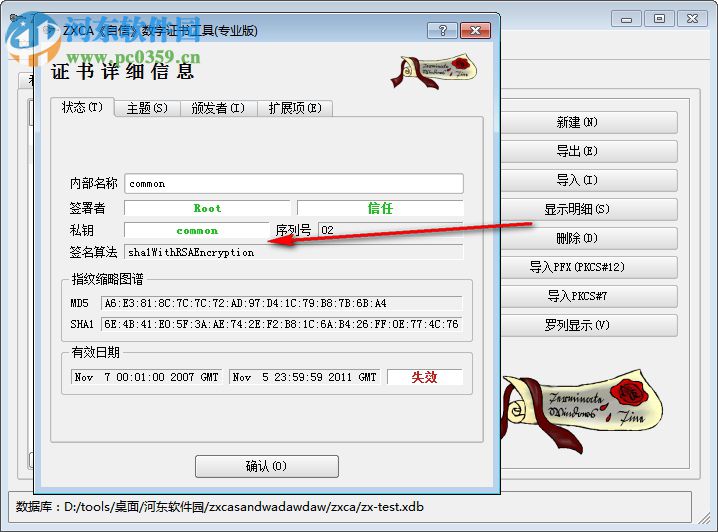Open the 扩展项(E) tab
Screen dimensions: 718x532
295,109
